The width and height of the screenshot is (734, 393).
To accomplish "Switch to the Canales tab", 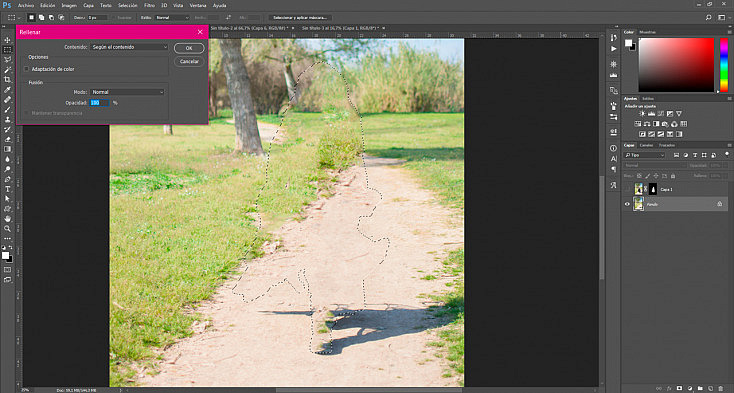I will point(647,145).
